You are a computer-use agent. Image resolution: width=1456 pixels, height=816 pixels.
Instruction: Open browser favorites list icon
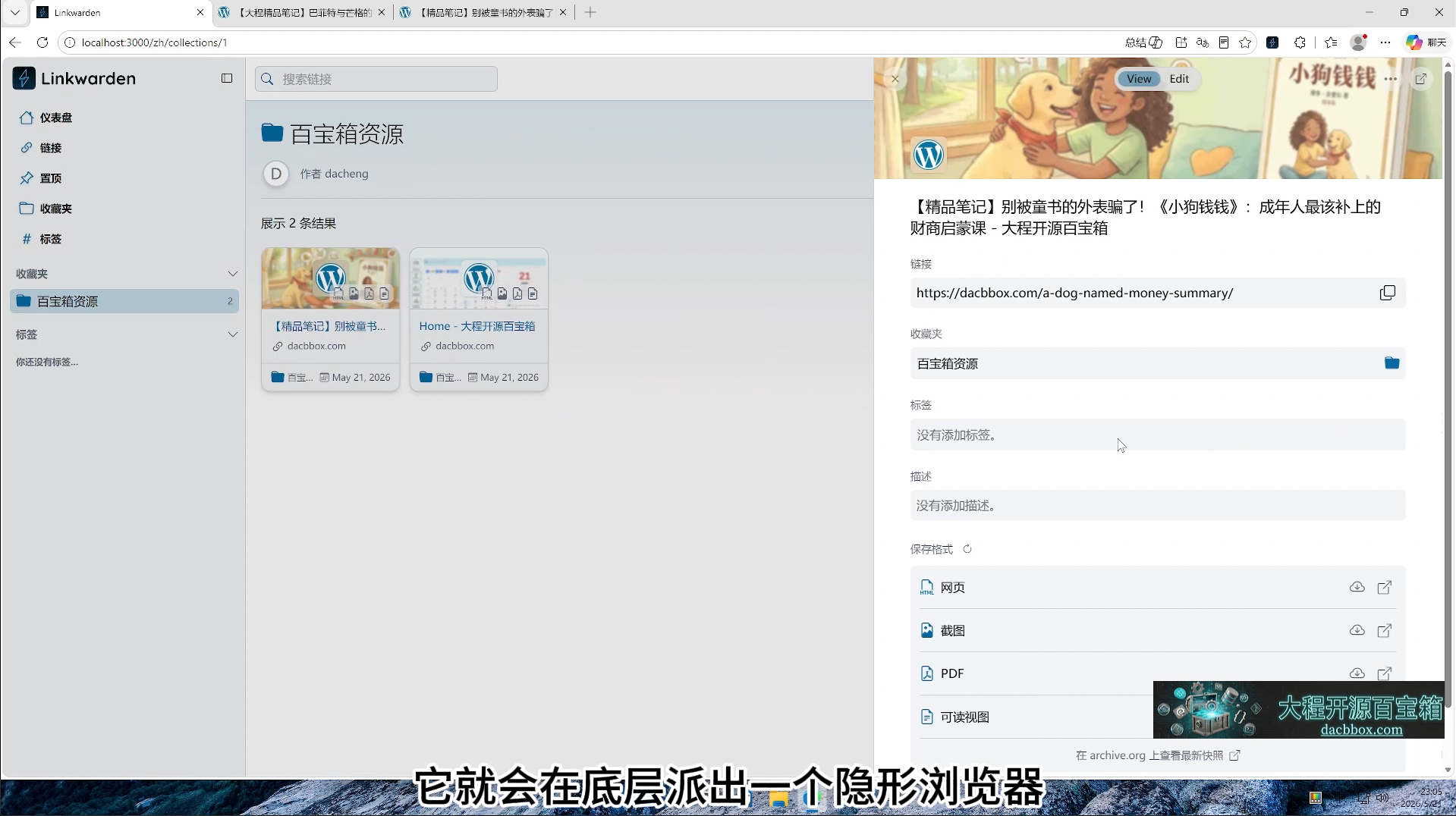[x=1331, y=42]
